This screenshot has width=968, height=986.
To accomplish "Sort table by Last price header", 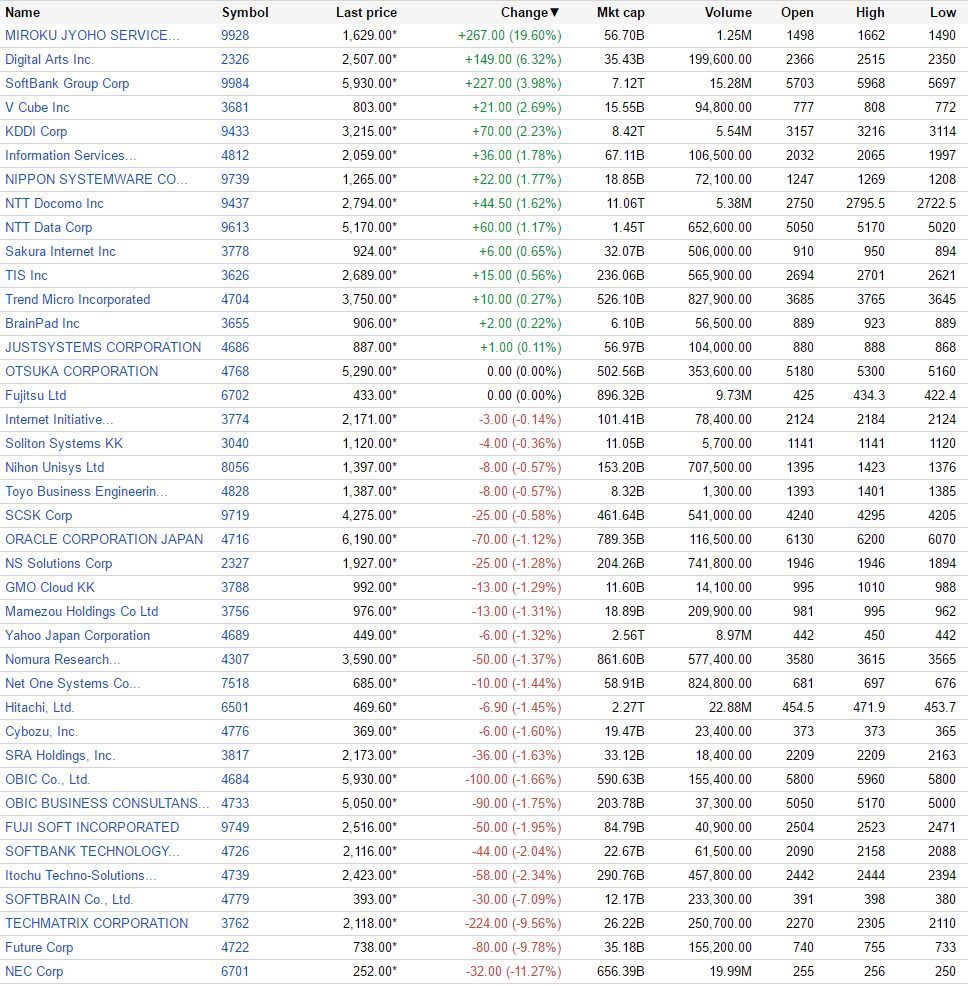I will [x=366, y=13].
